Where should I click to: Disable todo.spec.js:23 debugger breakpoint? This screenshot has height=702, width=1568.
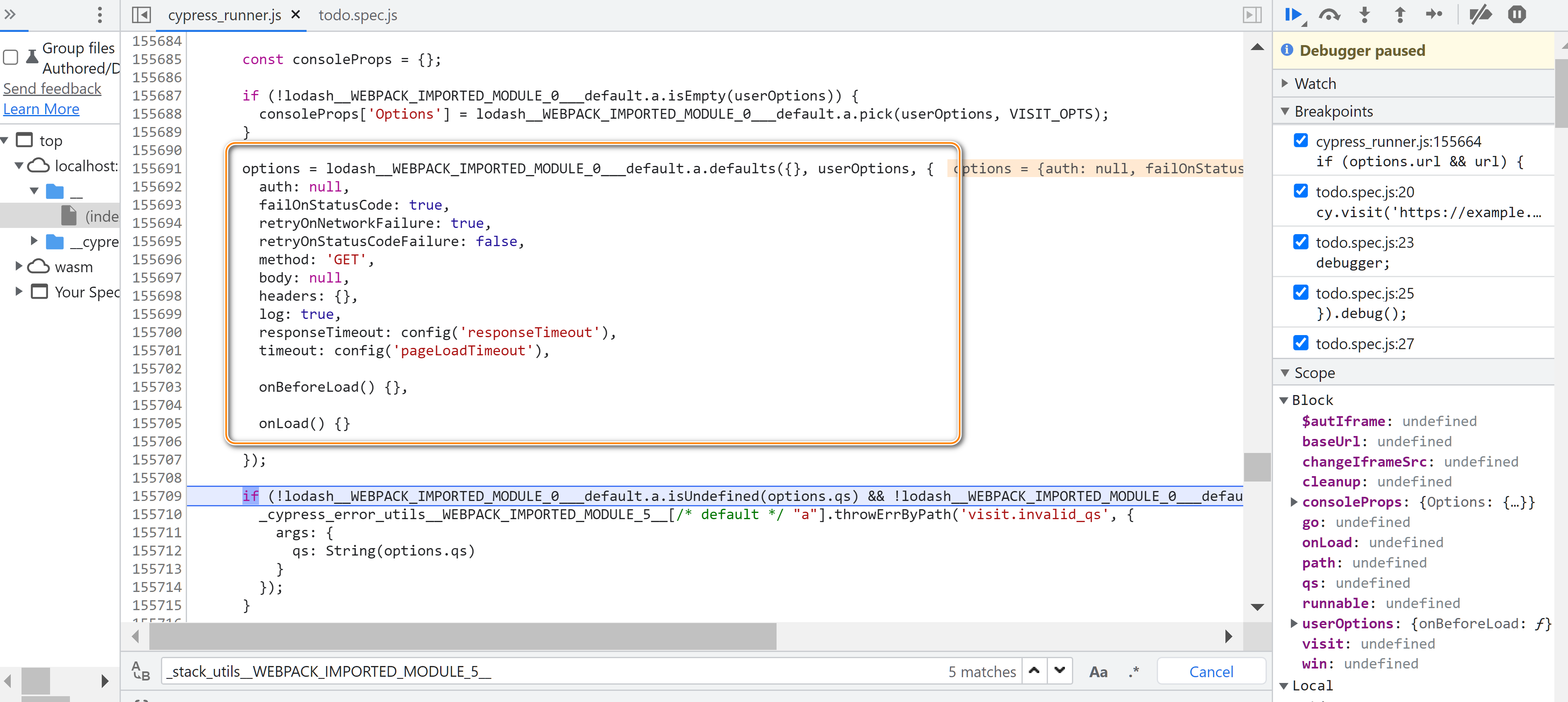click(x=1301, y=242)
